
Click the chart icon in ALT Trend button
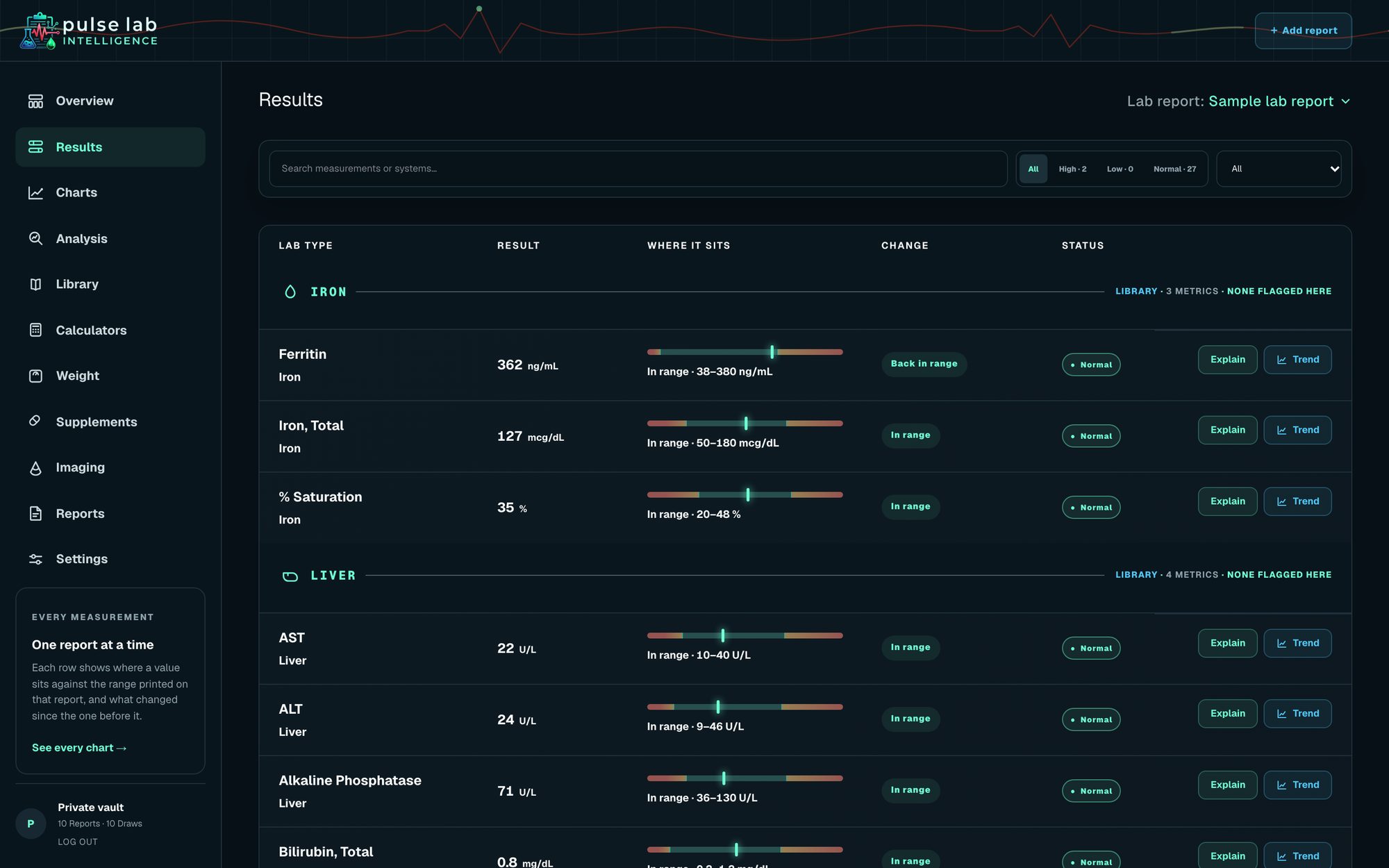tap(1281, 714)
